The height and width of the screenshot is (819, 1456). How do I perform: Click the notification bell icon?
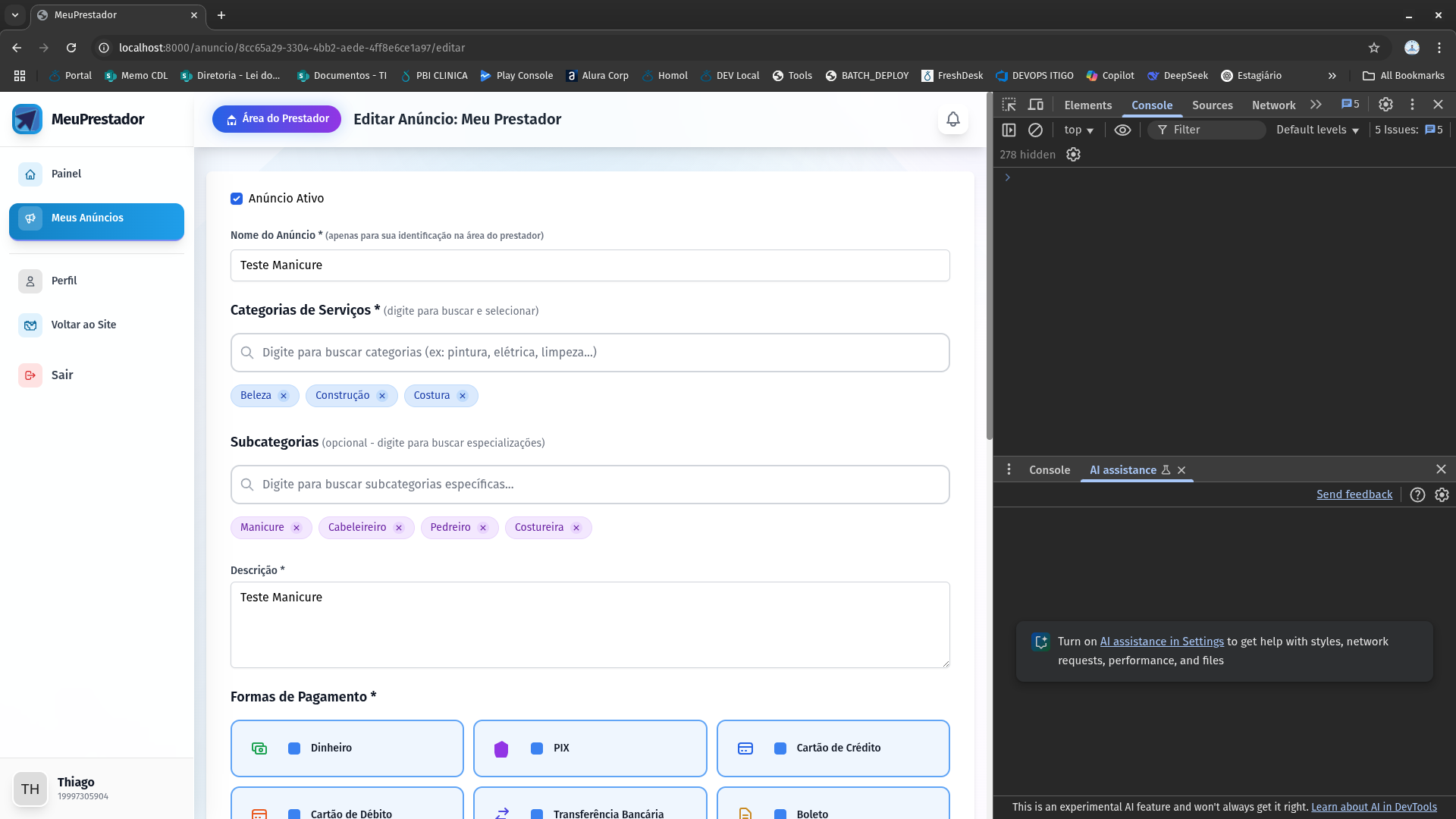(953, 119)
